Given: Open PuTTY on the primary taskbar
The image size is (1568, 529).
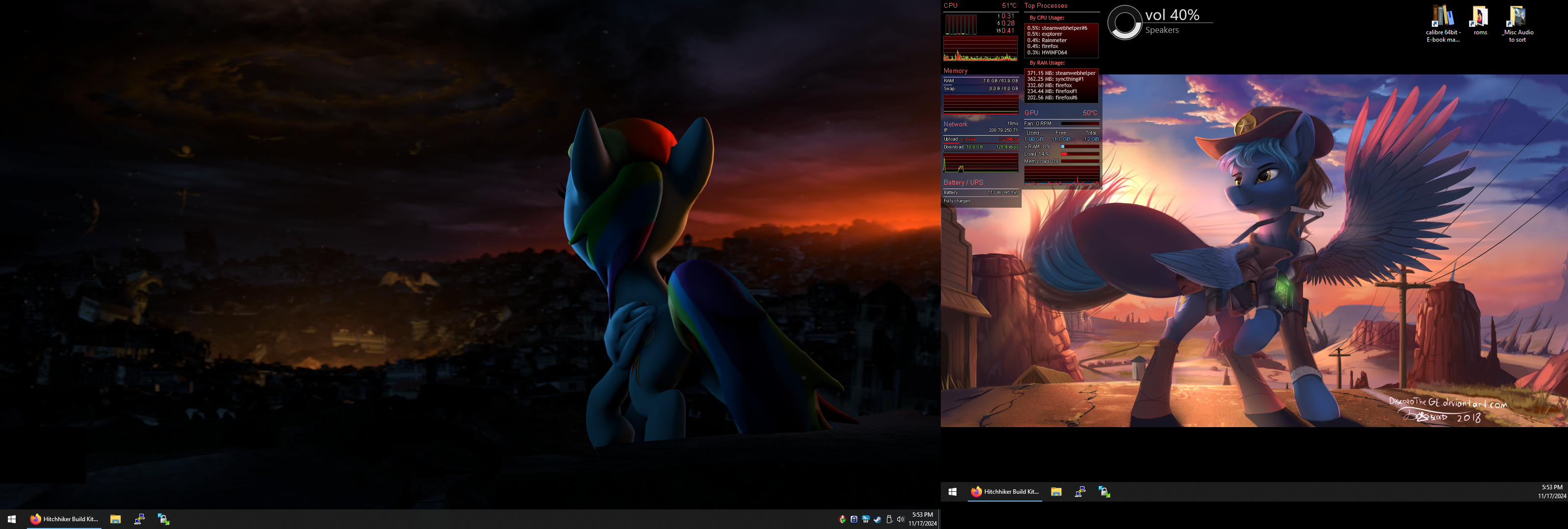Looking at the screenshot, I should coord(139,519).
